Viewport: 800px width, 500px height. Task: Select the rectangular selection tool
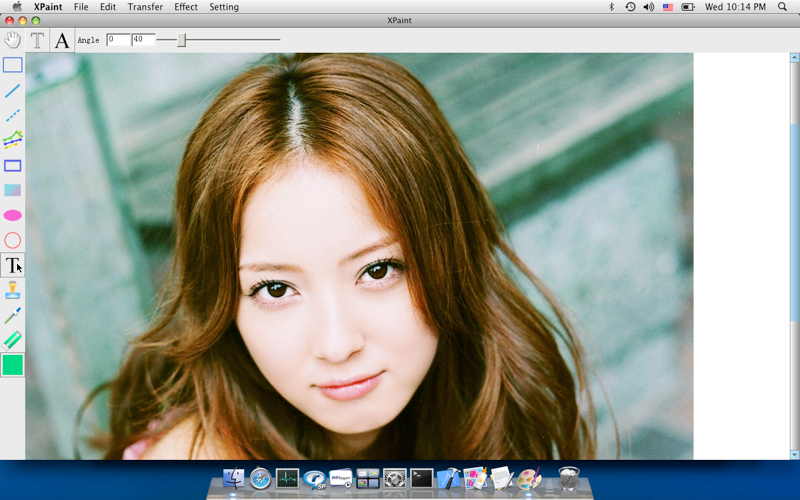(x=13, y=65)
